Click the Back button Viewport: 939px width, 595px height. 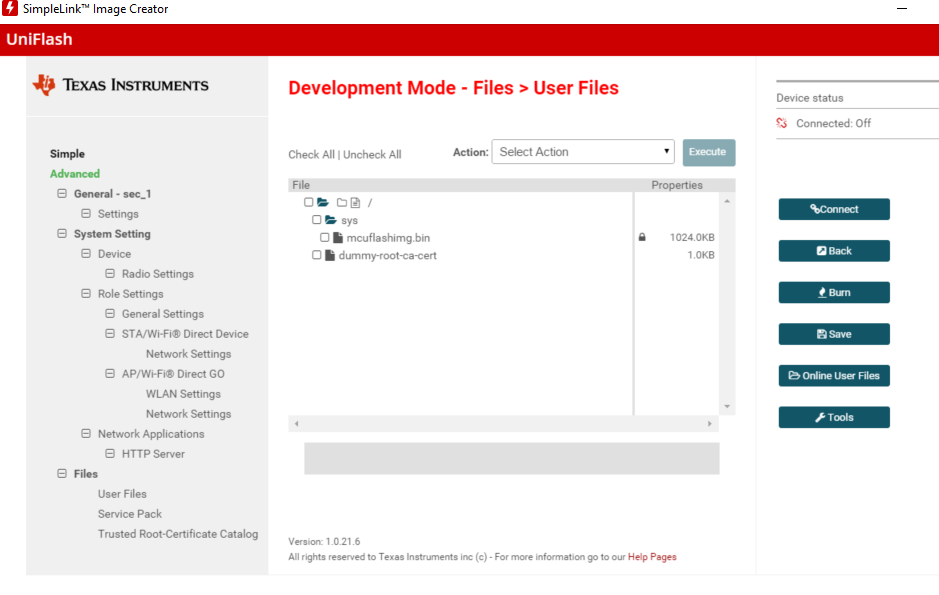834,251
